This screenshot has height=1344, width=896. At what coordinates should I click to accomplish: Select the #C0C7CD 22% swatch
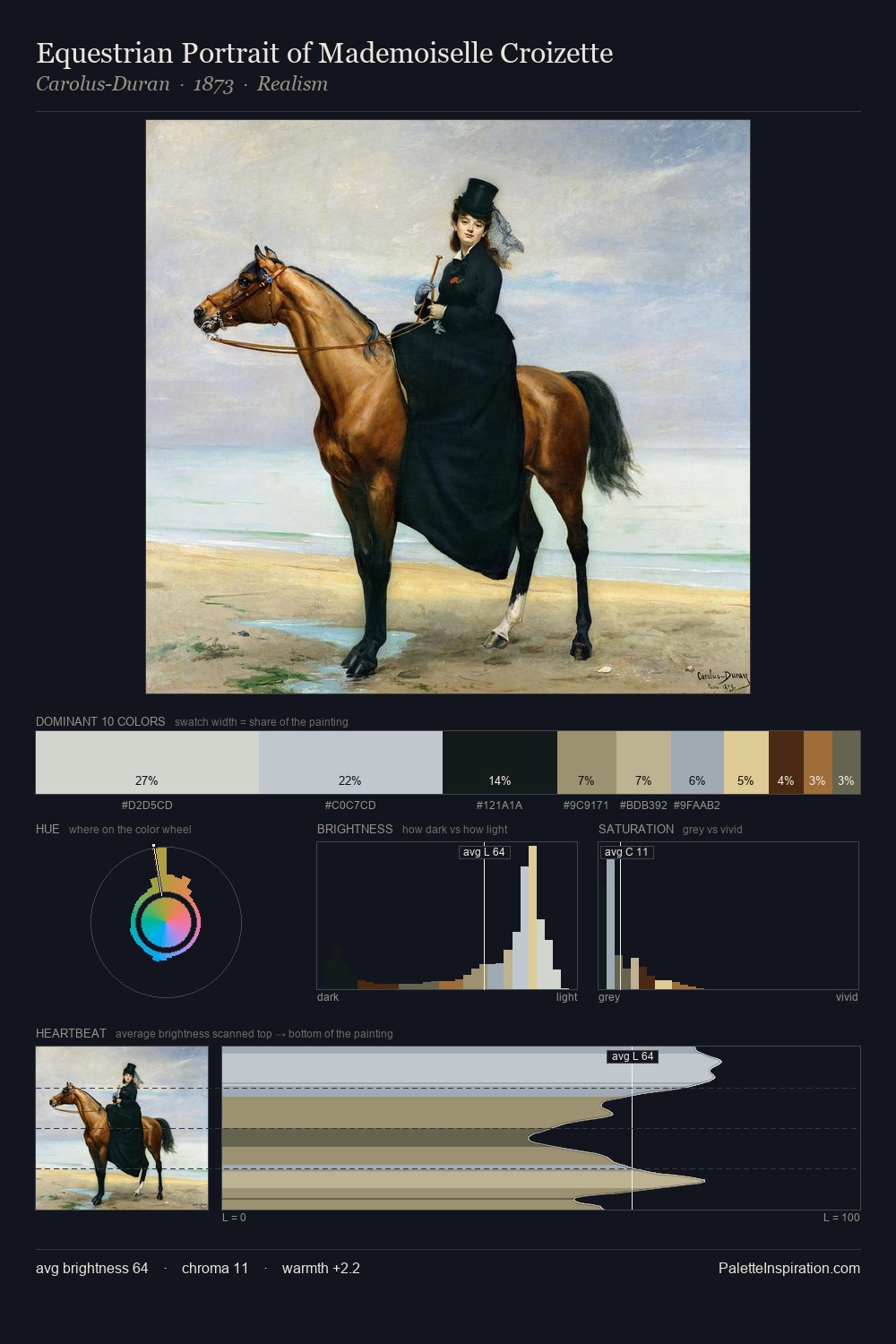click(350, 762)
